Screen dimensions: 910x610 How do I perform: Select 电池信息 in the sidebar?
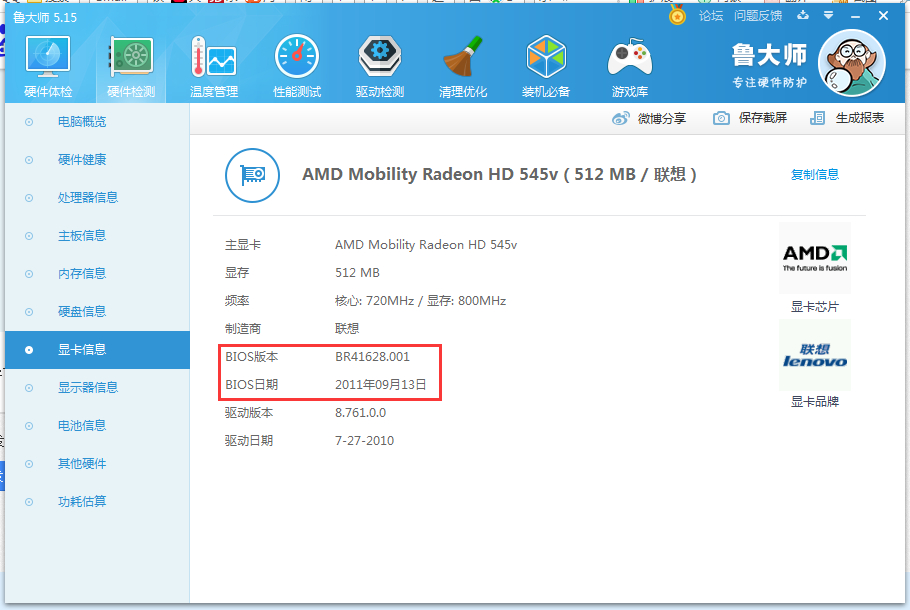pyautogui.click(x=98, y=426)
